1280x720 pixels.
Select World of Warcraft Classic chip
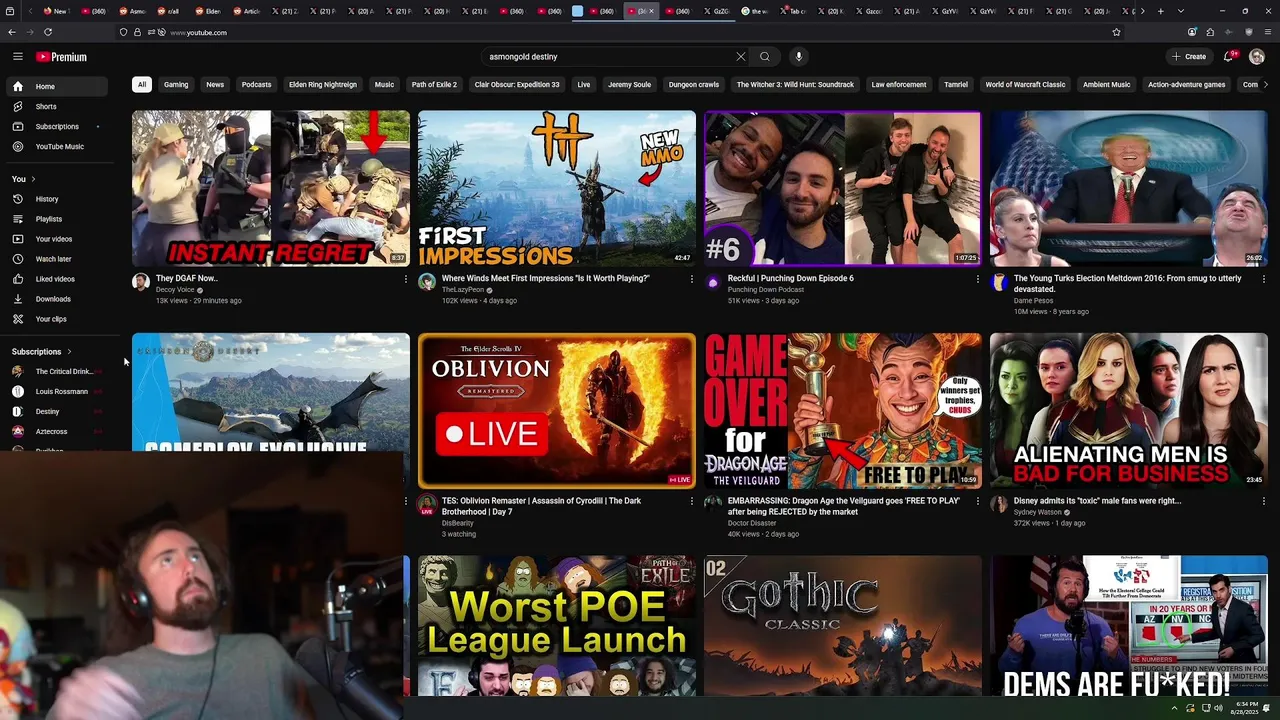point(1025,85)
